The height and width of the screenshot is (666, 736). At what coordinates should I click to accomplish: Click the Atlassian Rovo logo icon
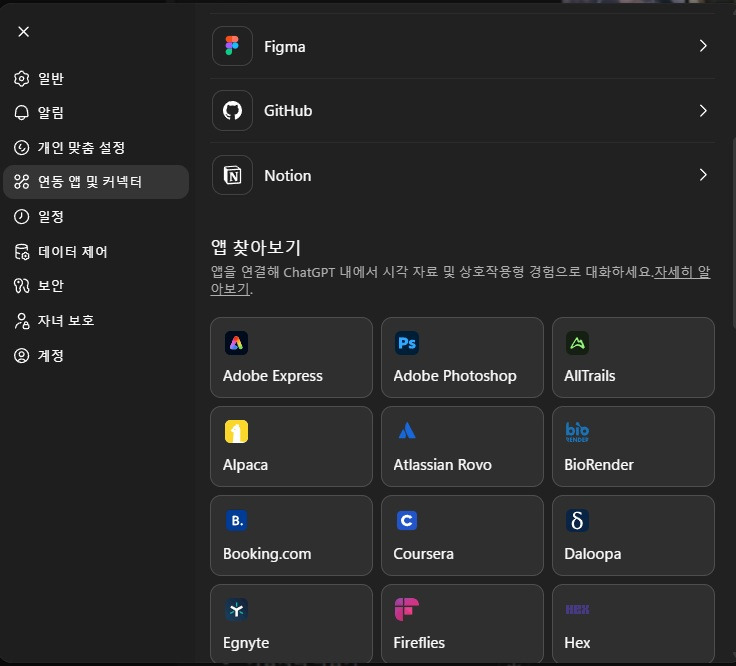[406, 431]
